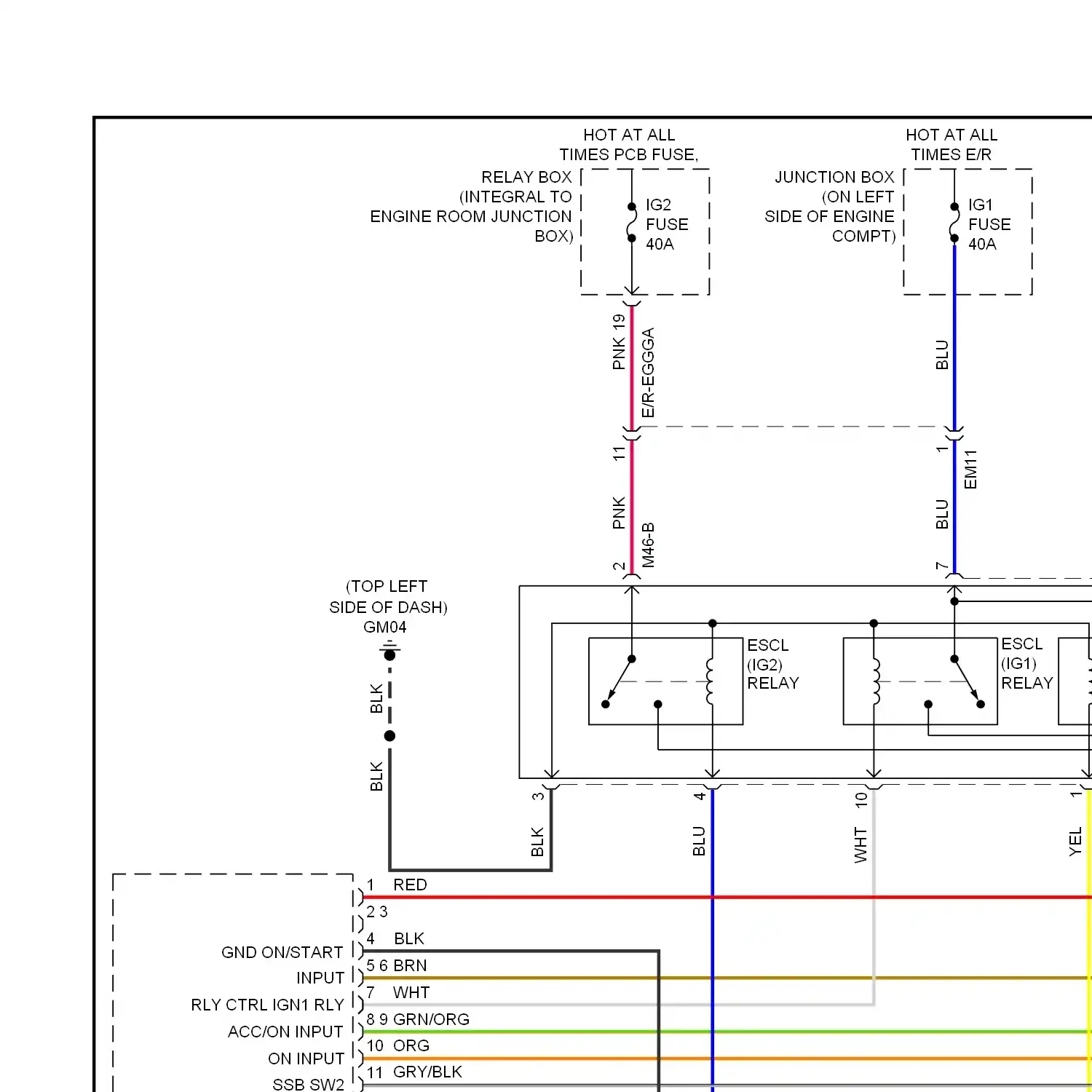The image size is (1092, 1092).
Task: Select the ESCL (IG1) RELAY label
Action: tap(1027, 663)
